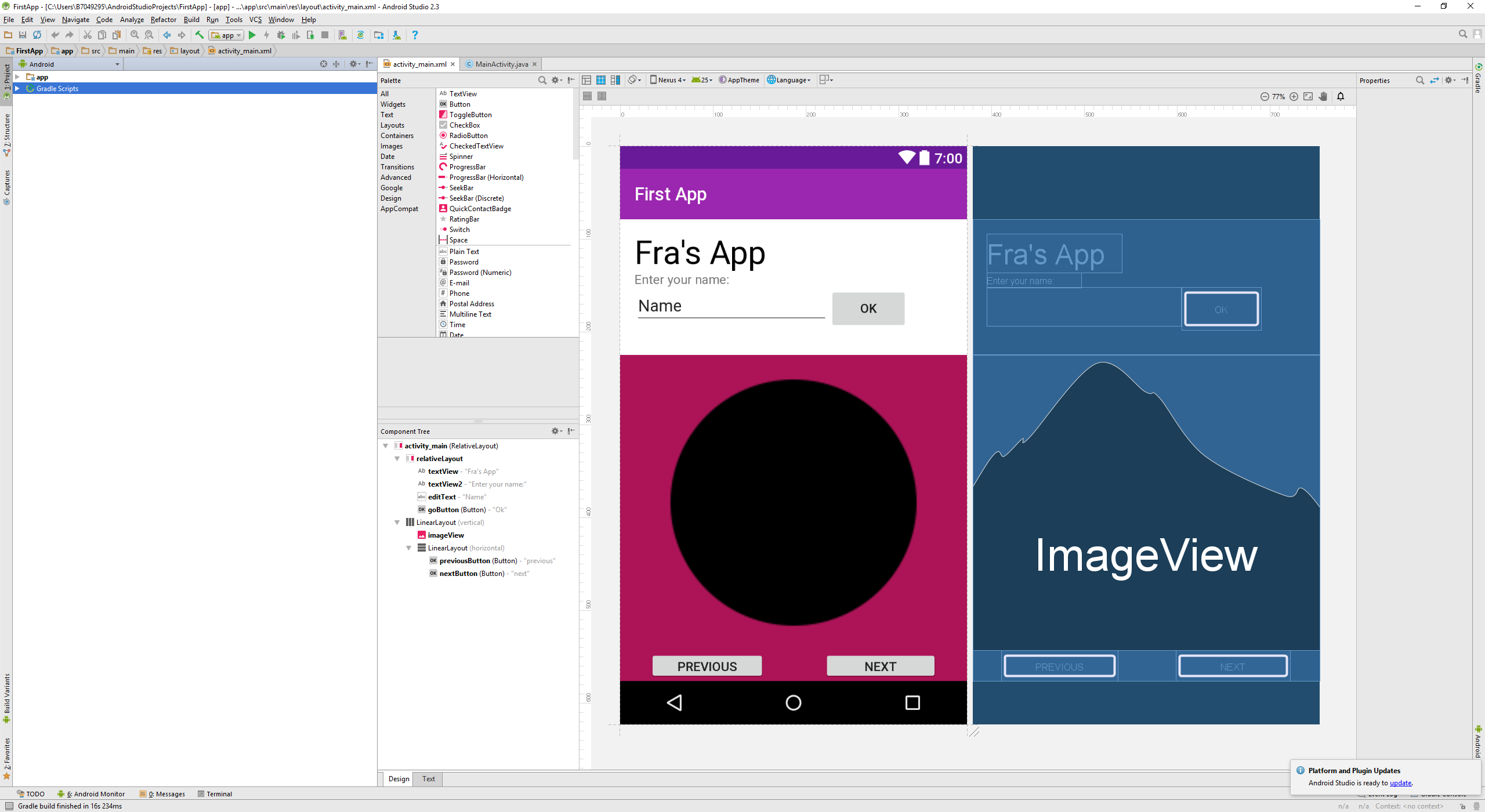This screenshot has width=1485, height=812.
Task: Collapse relativeLayout in Component Tree
Action: tap(397, 459)
